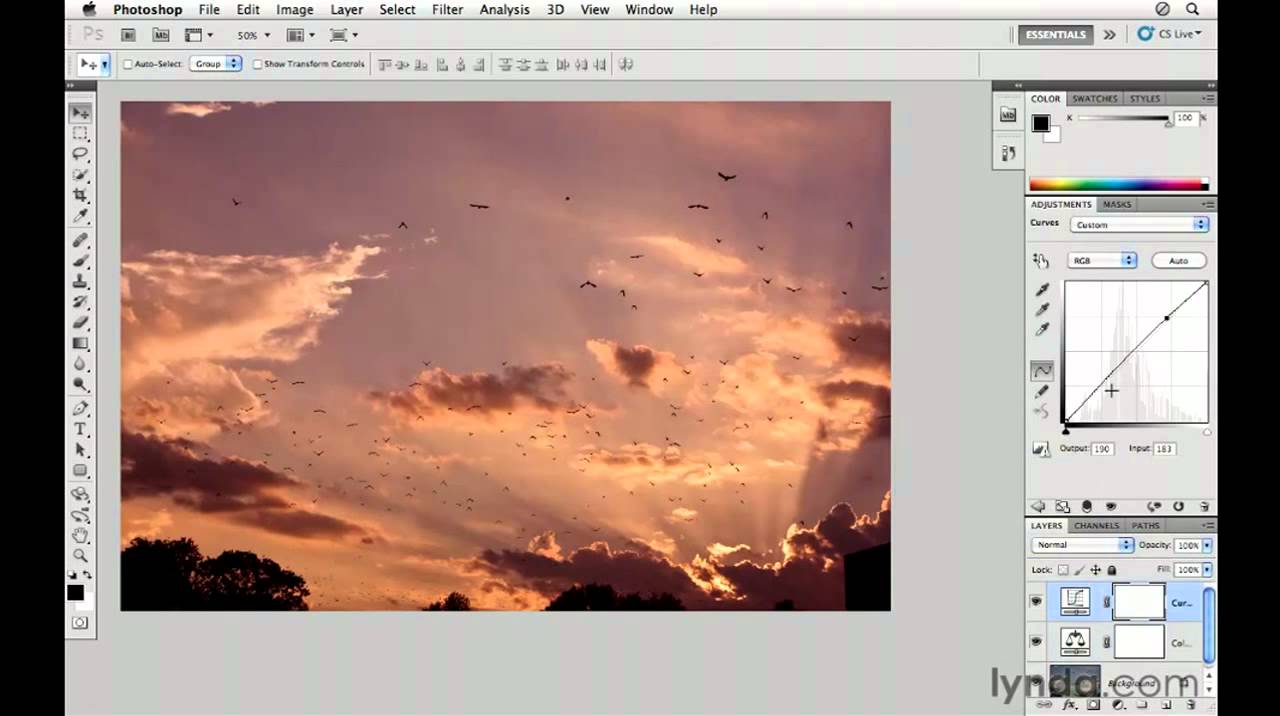Select the Eraser tool
The height and width of the screenshot is (716, 1280).
tap(80, 323)
